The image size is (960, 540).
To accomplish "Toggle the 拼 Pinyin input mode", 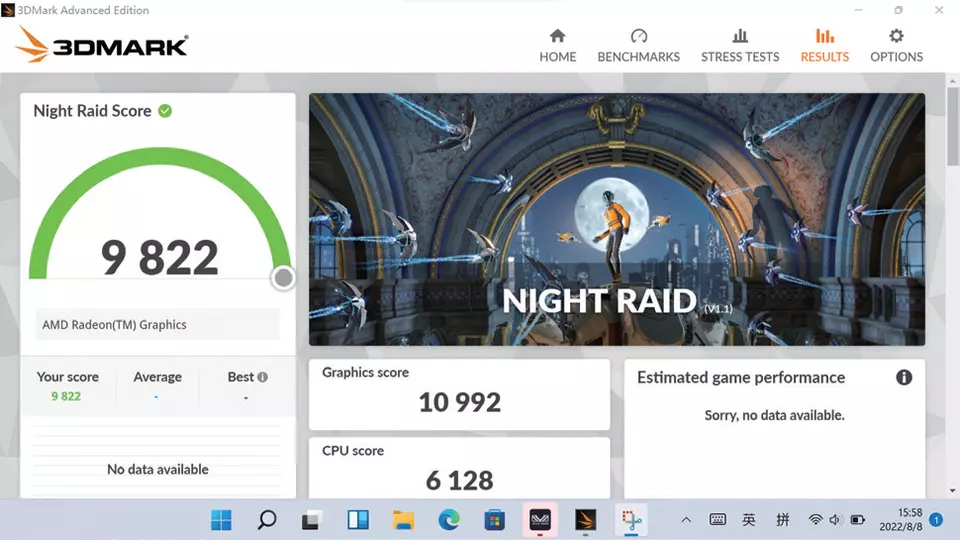I will (x=782, y=520).
